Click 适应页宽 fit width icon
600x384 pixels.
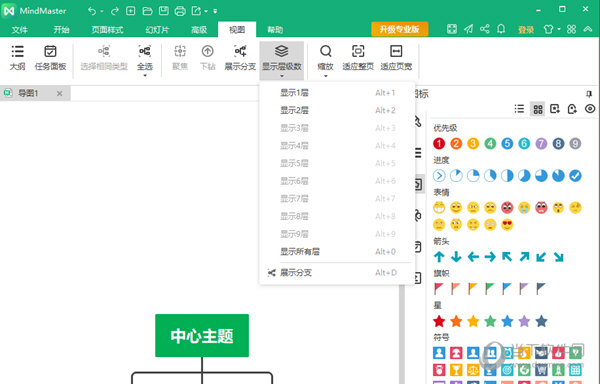coord(396,51)
